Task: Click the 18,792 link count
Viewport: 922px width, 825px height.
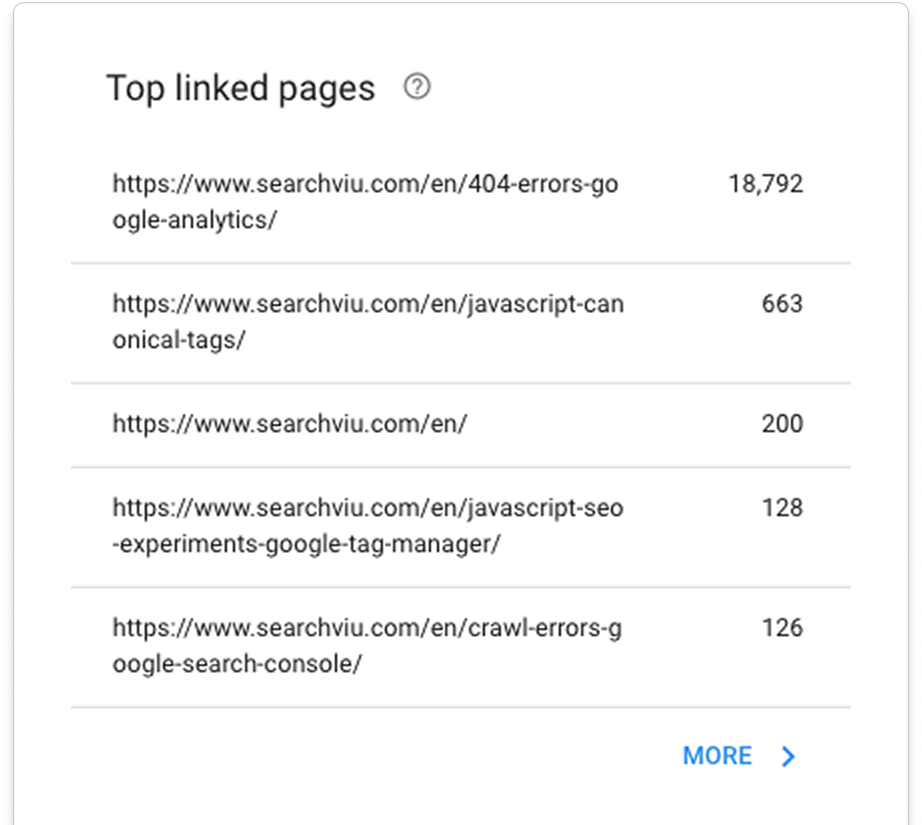Action: (x=765, y=184)
